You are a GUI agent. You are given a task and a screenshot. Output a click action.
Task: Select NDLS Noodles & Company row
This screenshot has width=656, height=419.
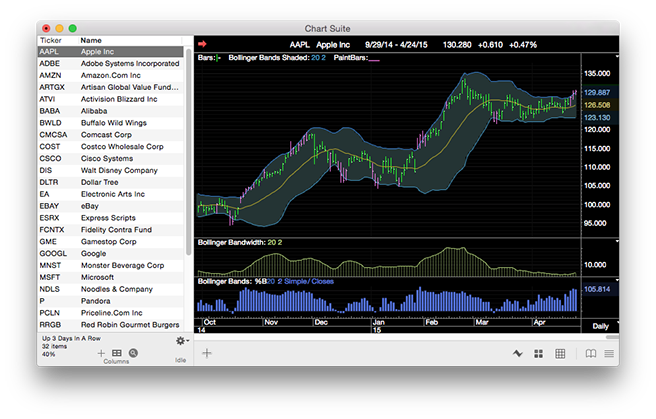point(110,289)
